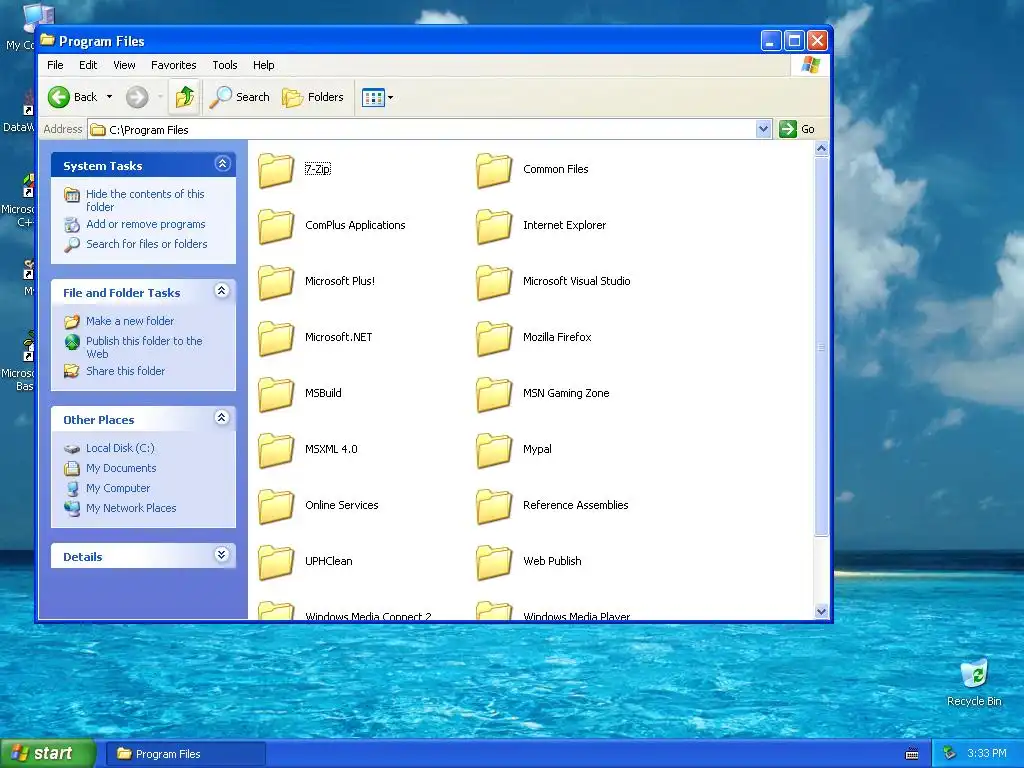Open the address bar dropdown arrow

tap(763, 129)
